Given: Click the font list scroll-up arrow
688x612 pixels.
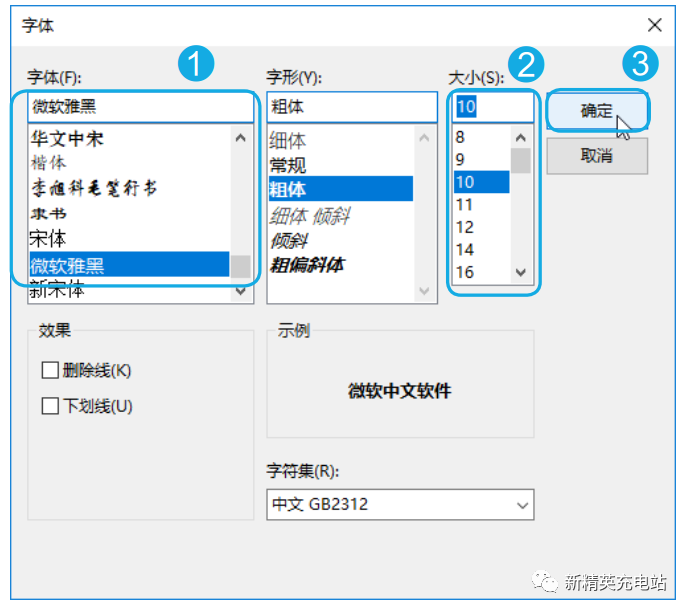Looking at the screenshot, I should point(240,138).
